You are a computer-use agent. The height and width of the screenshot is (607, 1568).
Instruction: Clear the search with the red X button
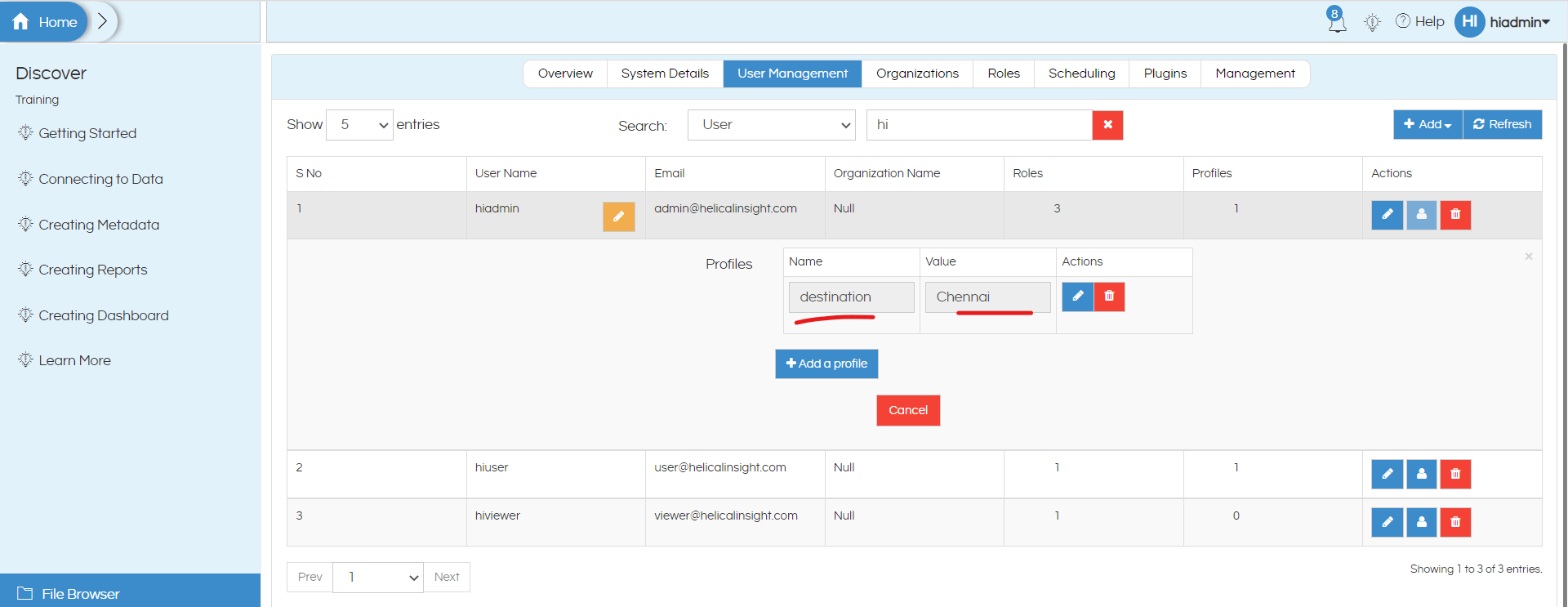click(x=1108, y=125)
